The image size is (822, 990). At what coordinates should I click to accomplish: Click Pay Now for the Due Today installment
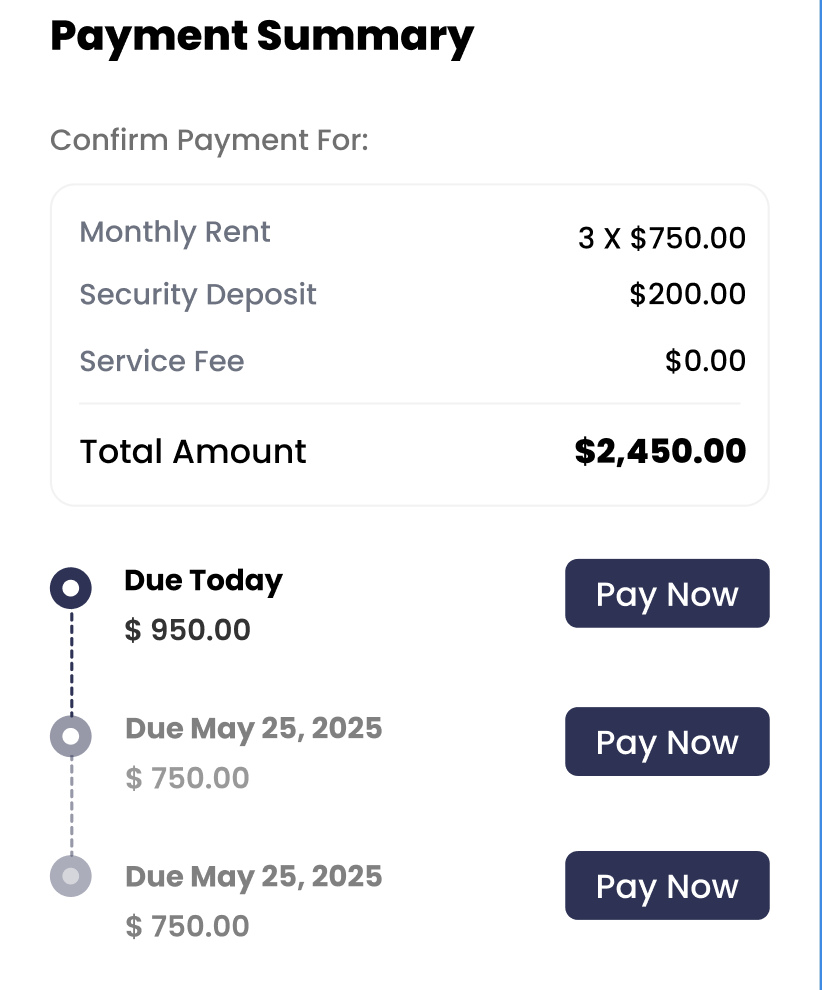[667, 594]
